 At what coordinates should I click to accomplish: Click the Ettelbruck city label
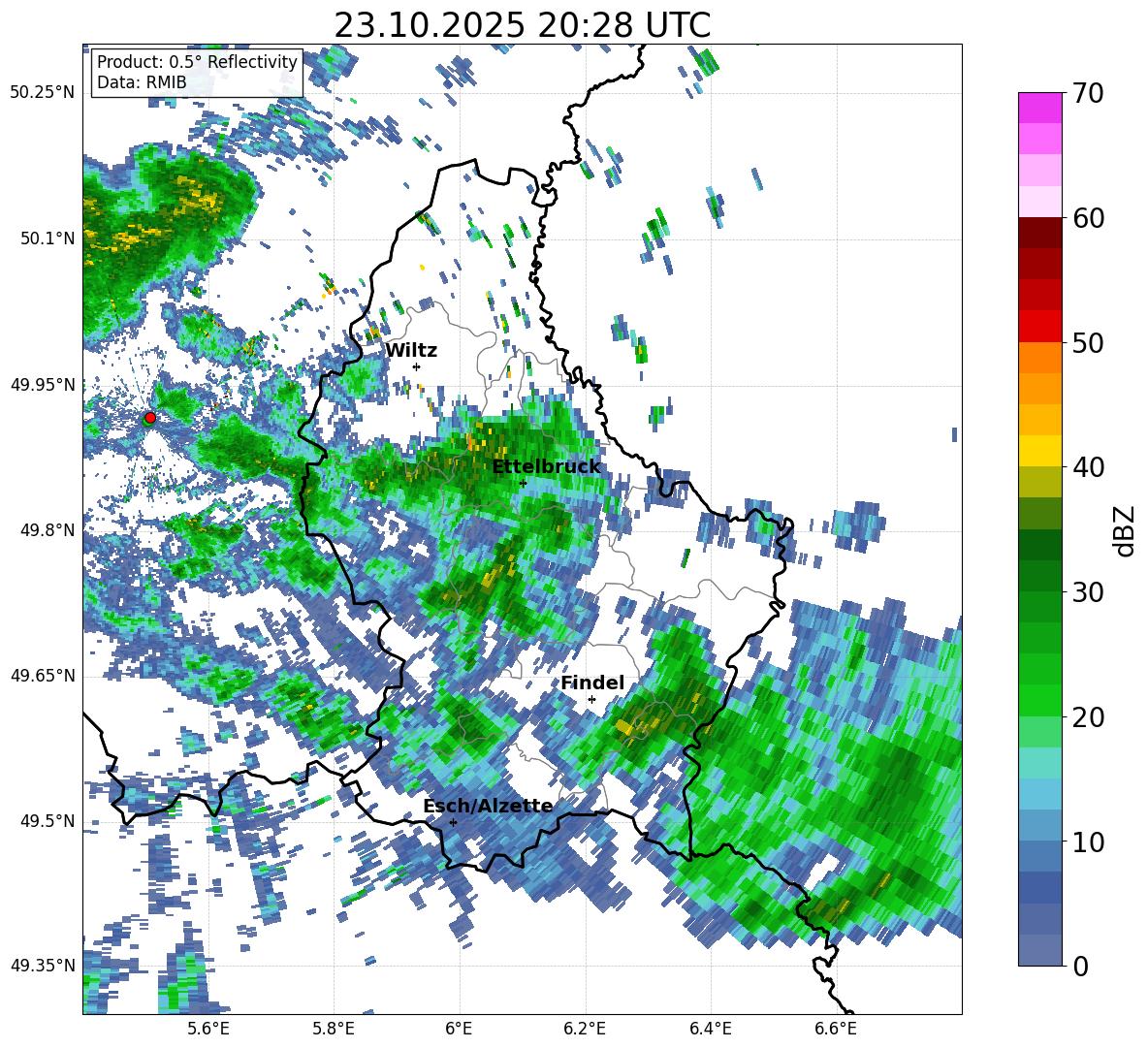pyautogui.click(x=546, y=467)
